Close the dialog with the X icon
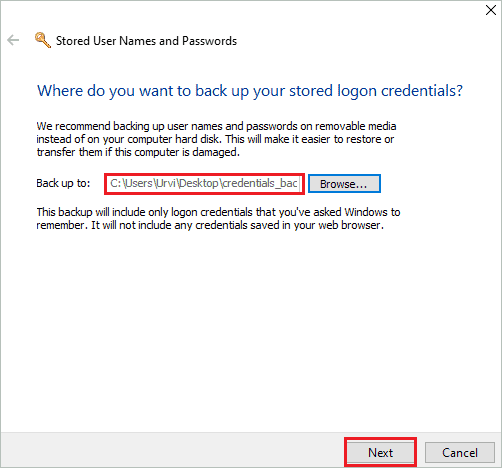This screenshot has width=502, height=468. [x=491, y=10]
